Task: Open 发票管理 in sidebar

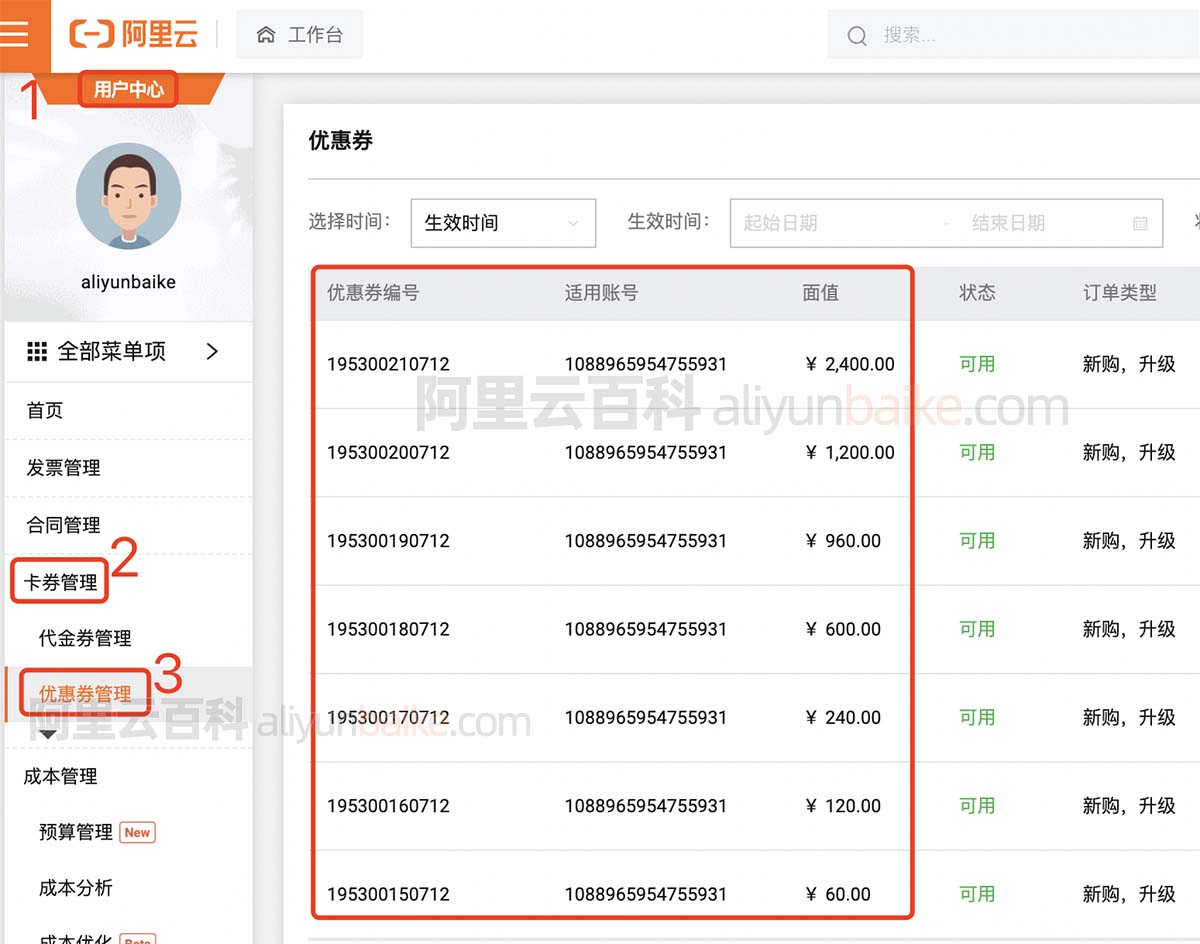Action: point(63,468)
